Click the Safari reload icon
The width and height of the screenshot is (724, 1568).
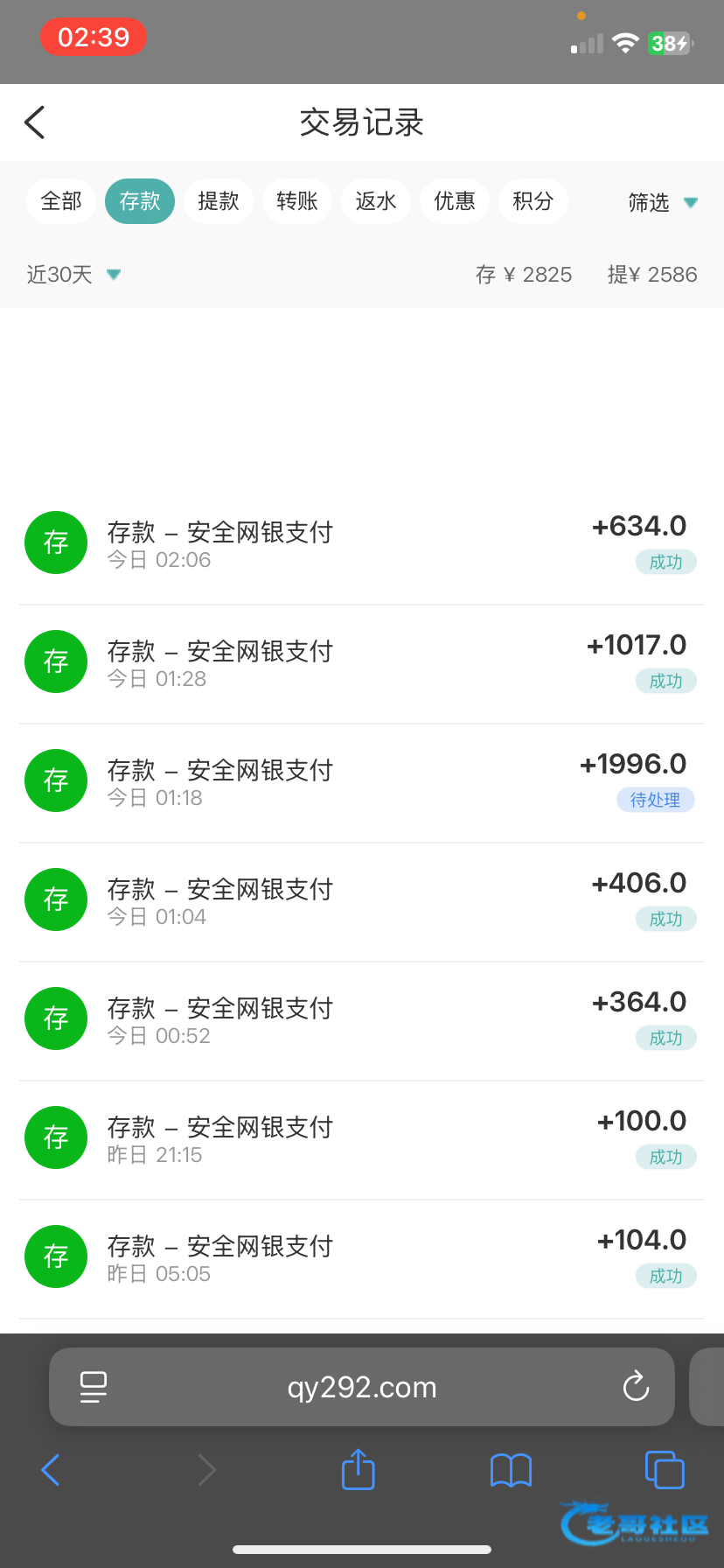click(x=636, y=1387)
